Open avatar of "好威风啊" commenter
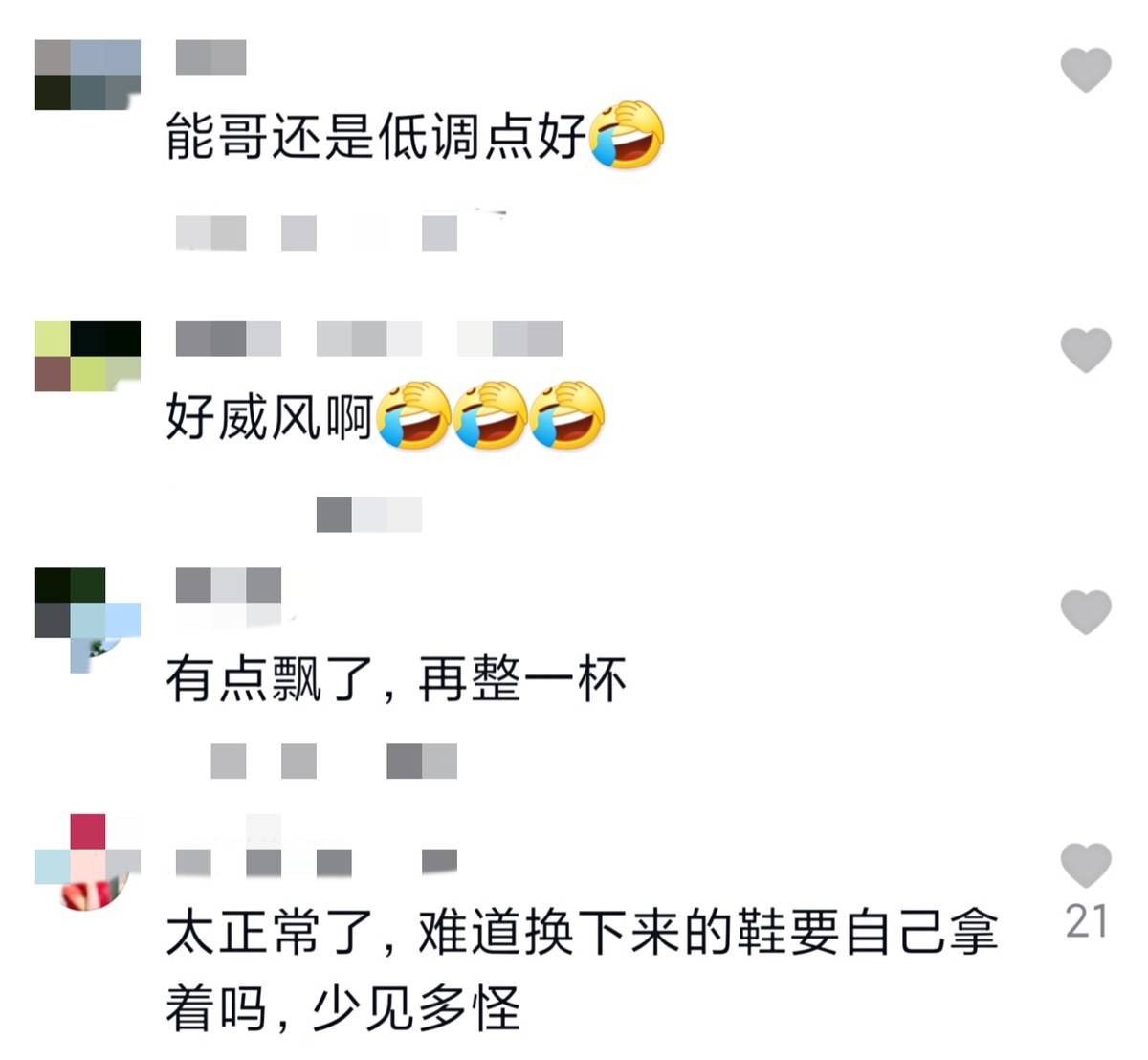The height and width of the screenshot is (1060, 1148). (x=88, y=356)
